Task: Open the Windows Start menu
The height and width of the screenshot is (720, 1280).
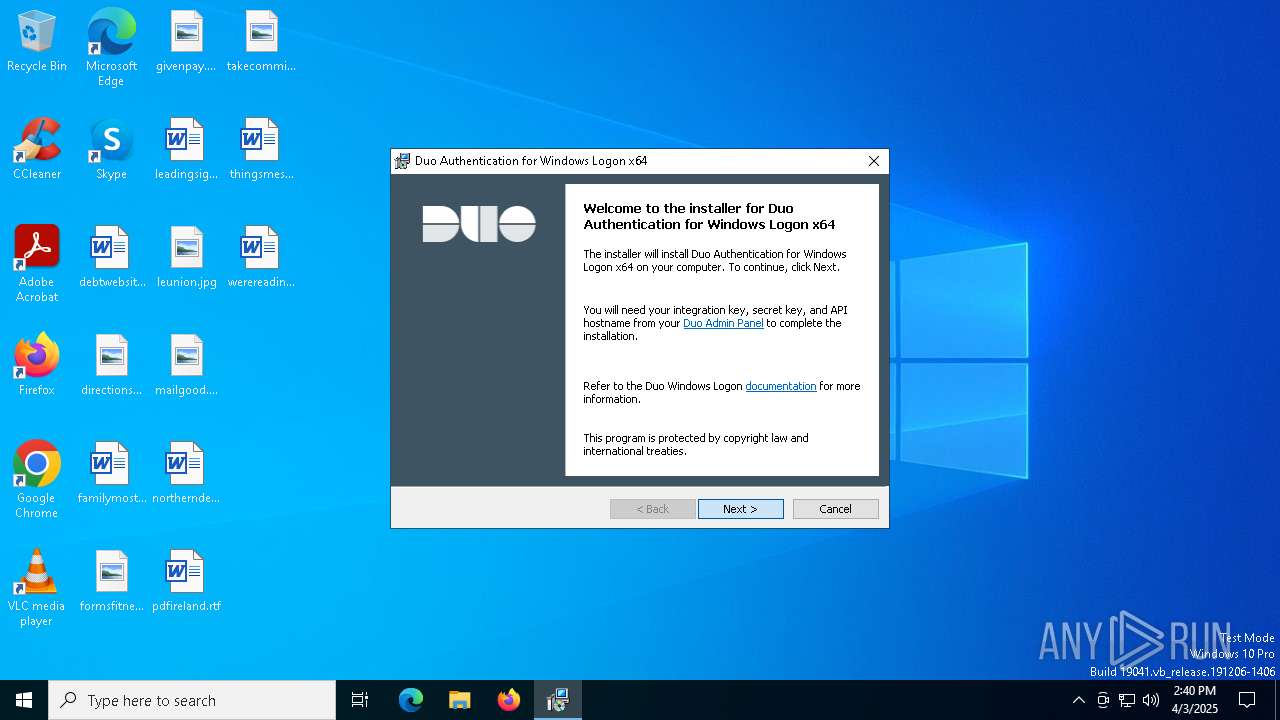Action: click(x=24, y=700)
